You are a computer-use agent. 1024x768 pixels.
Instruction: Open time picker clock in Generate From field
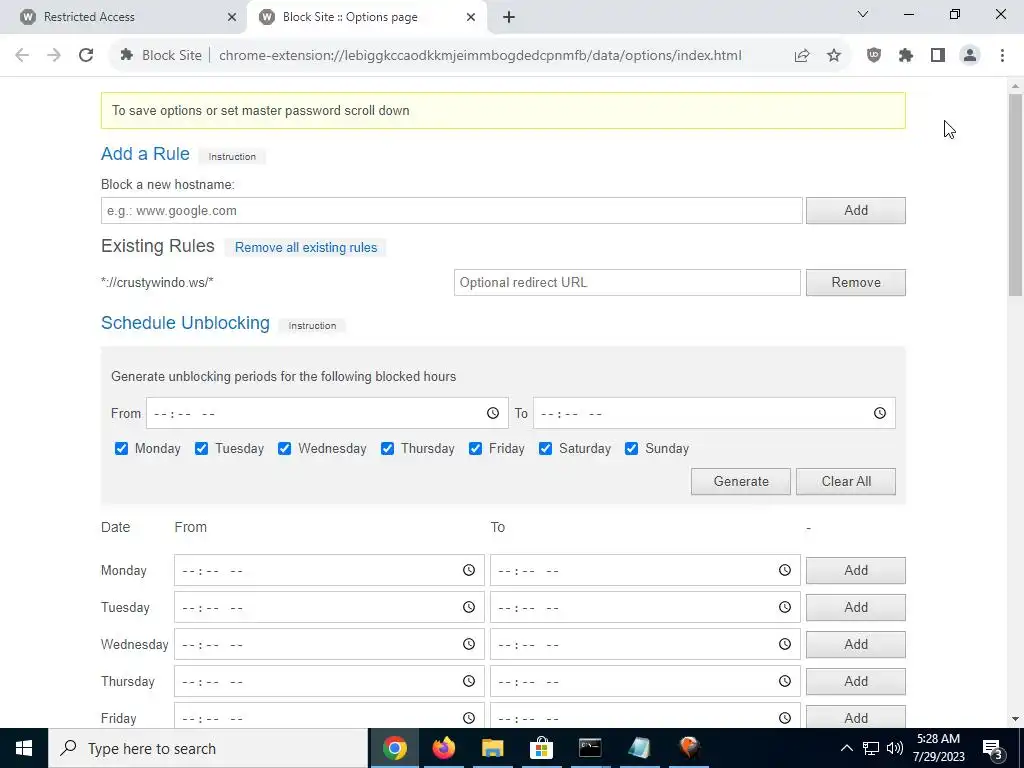tap(493, 413)
